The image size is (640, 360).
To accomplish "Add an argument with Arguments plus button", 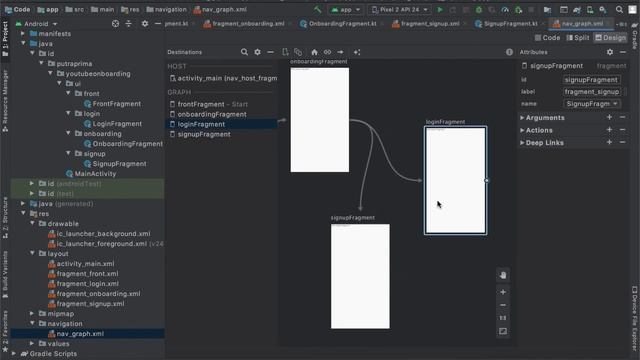I will (609, 118).
